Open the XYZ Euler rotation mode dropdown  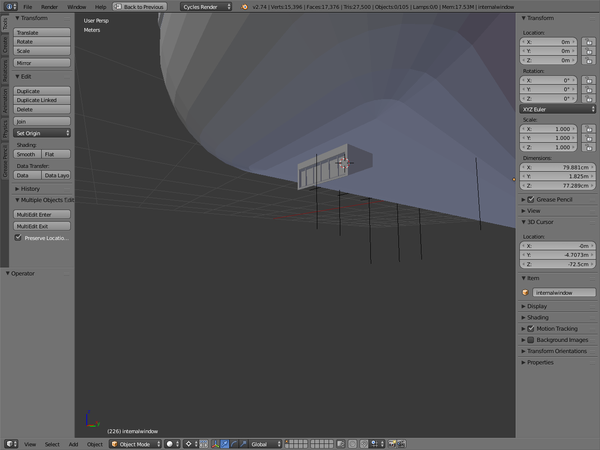(x=555, y=109)
